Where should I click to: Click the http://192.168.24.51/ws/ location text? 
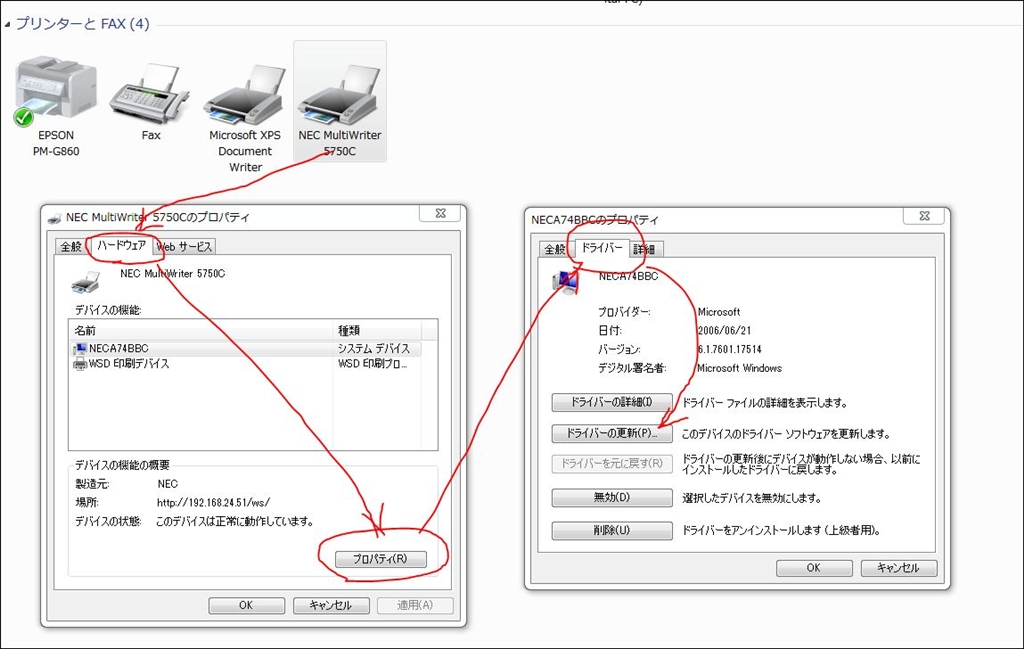click(213, 503)
